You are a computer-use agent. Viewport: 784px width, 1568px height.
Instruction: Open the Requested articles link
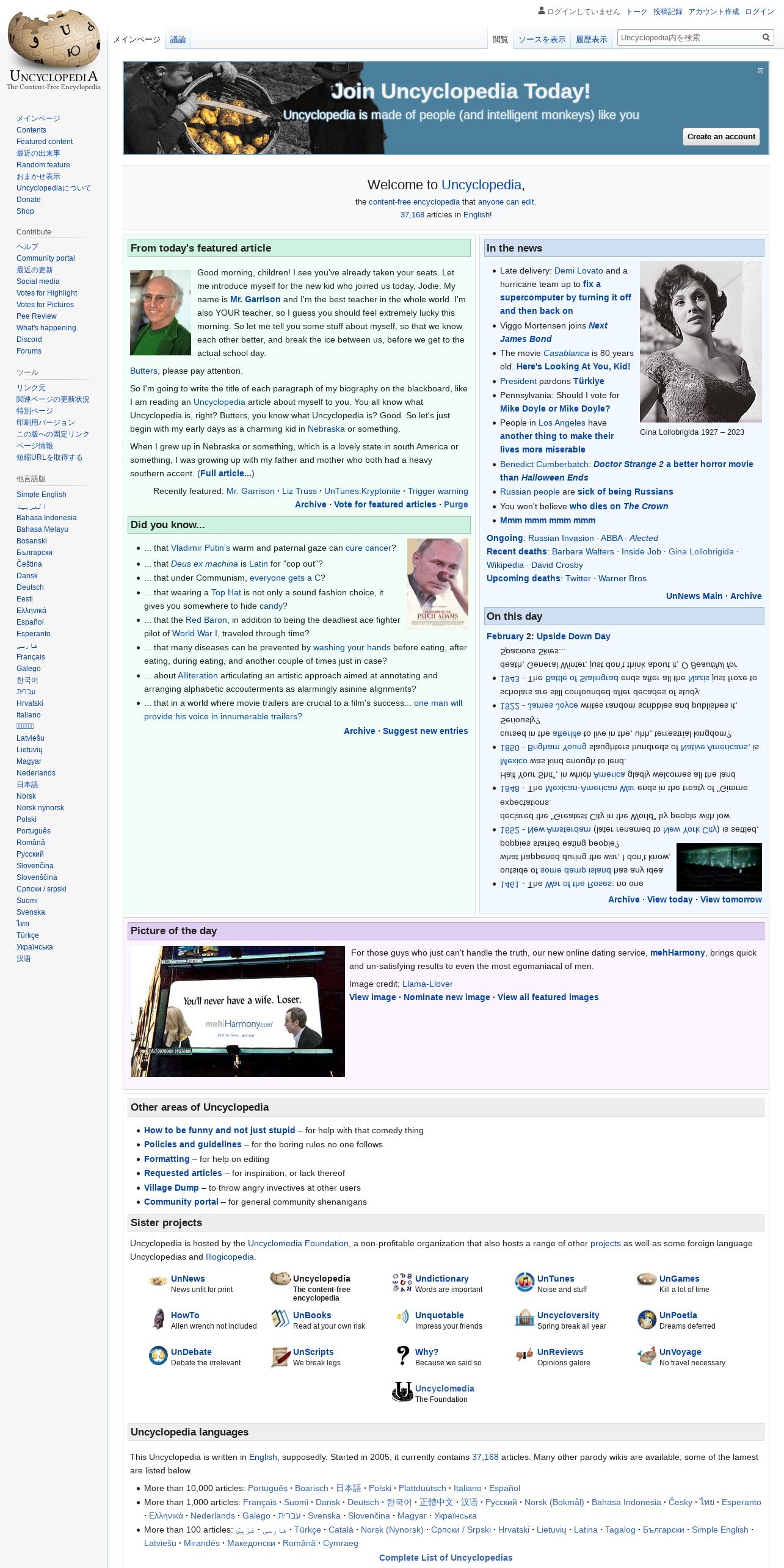point(183,1173)
